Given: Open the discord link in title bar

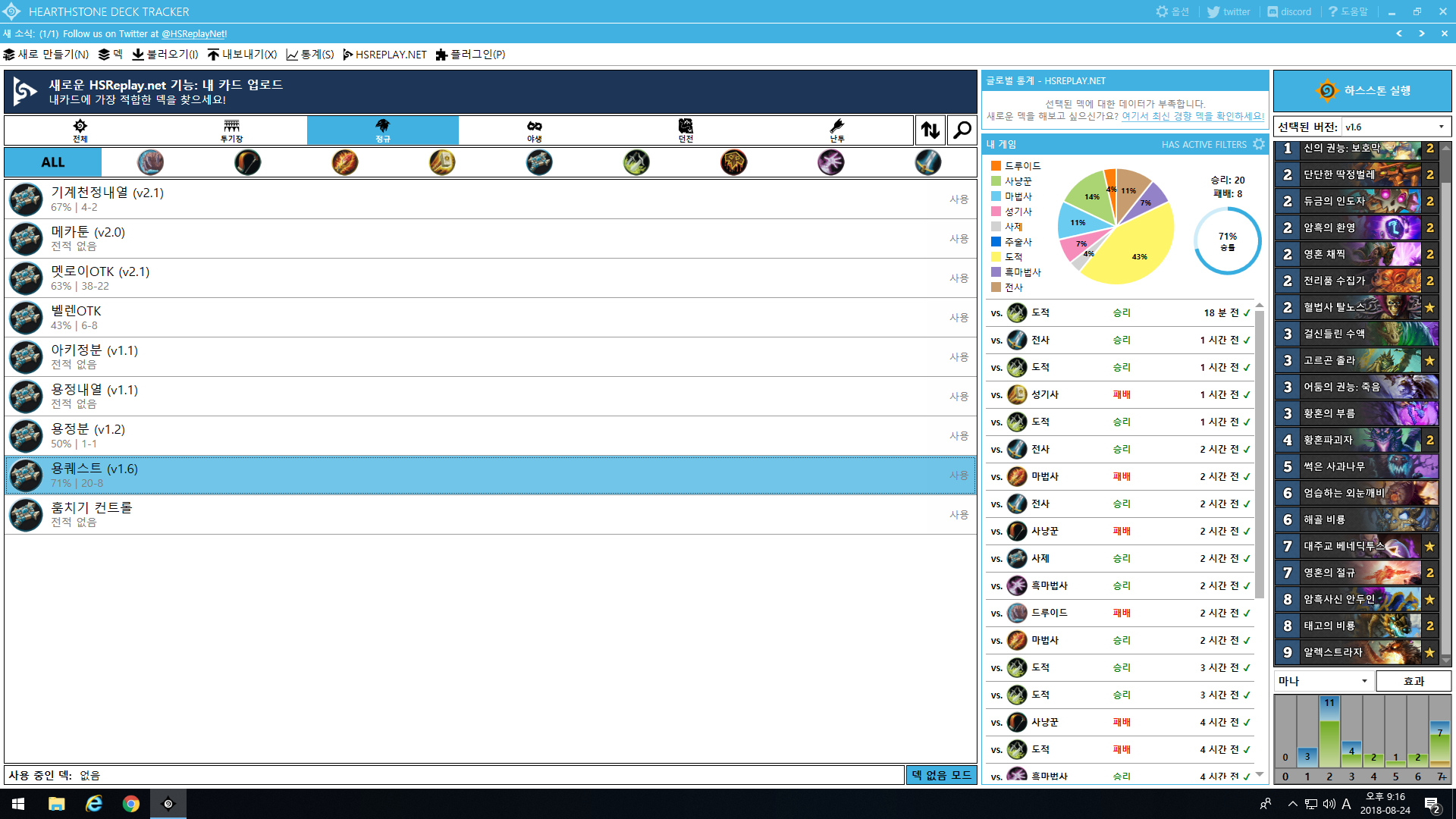Looking at the screenshot, I should point(1289,11).
